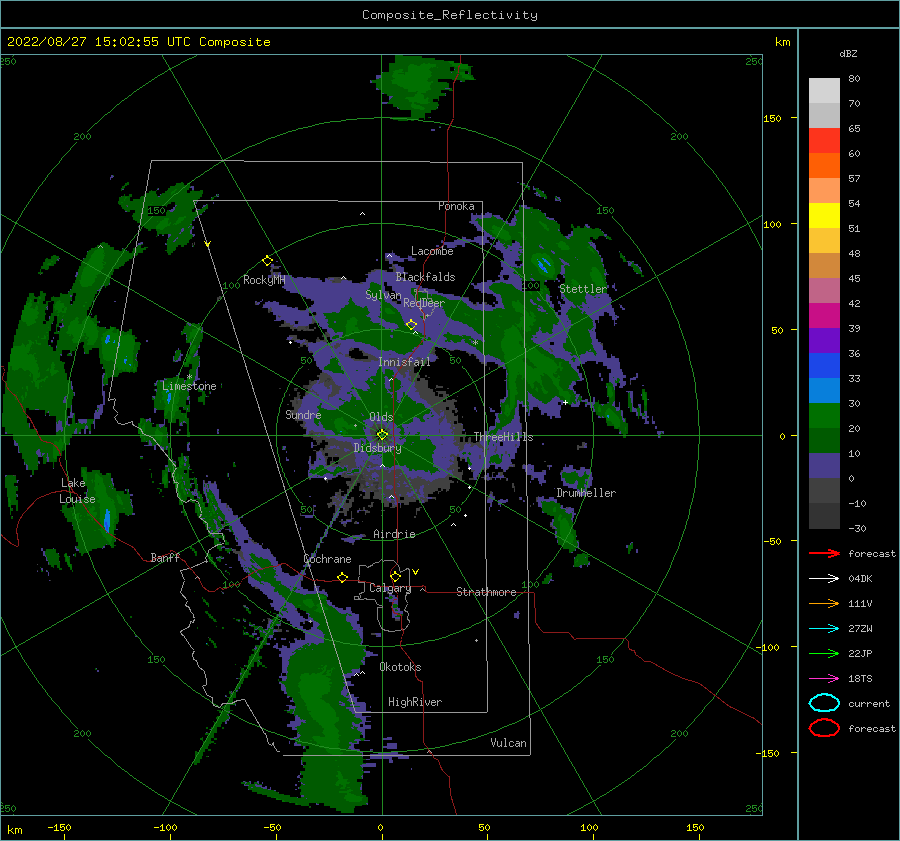Click the Banff city label

point(165,557)
